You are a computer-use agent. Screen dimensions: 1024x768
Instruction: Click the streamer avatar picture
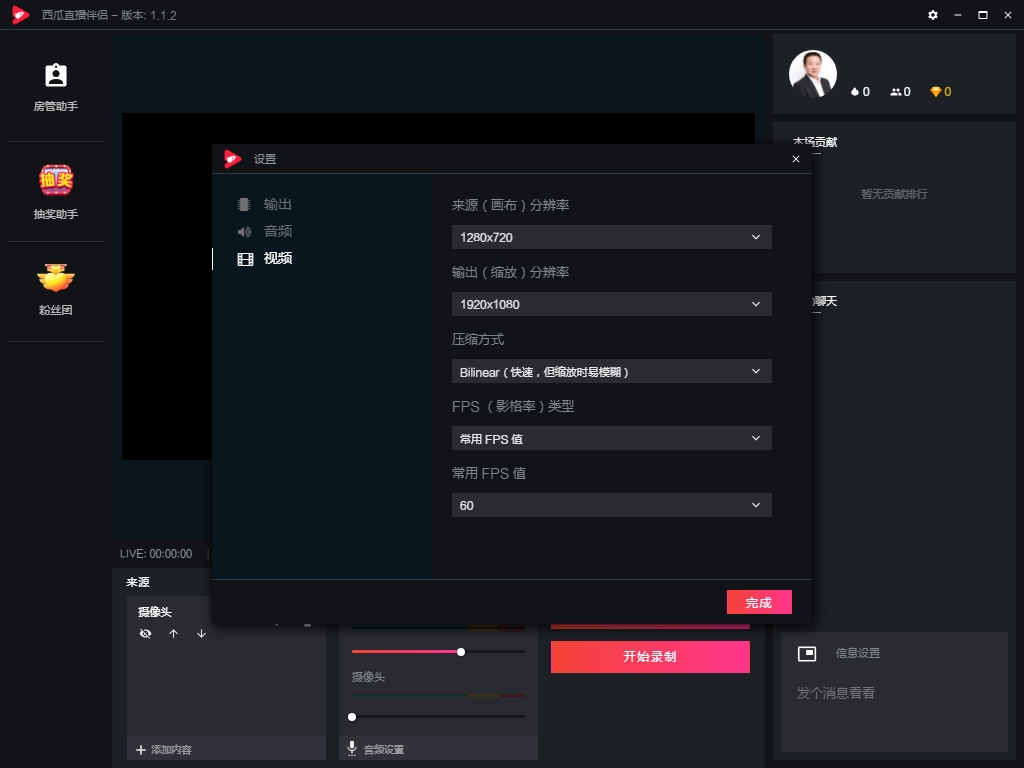[813, 75]
